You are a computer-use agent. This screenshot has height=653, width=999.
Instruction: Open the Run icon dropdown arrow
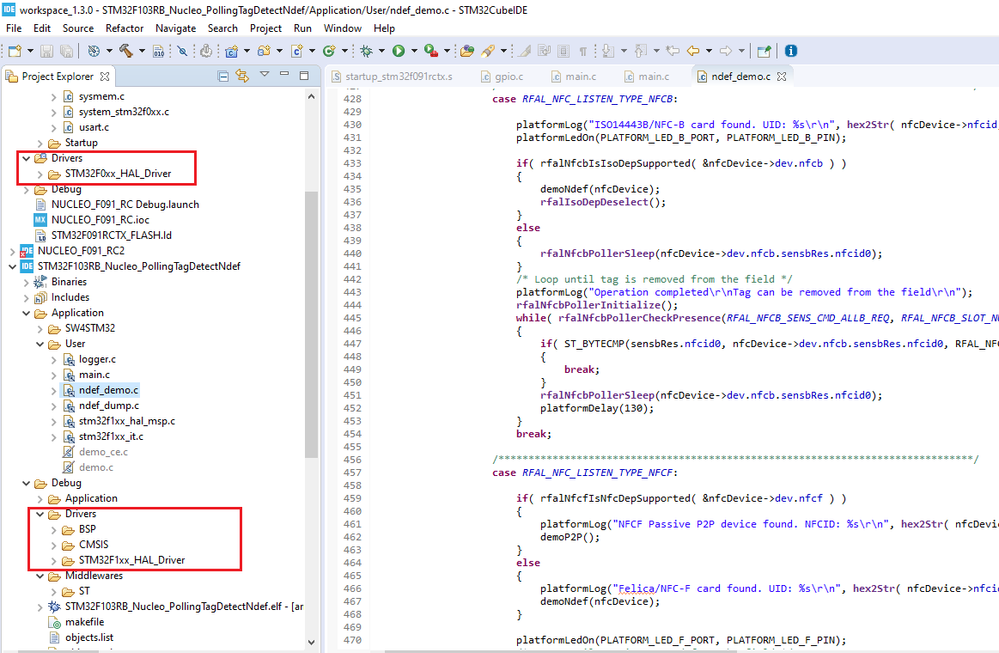414,51
